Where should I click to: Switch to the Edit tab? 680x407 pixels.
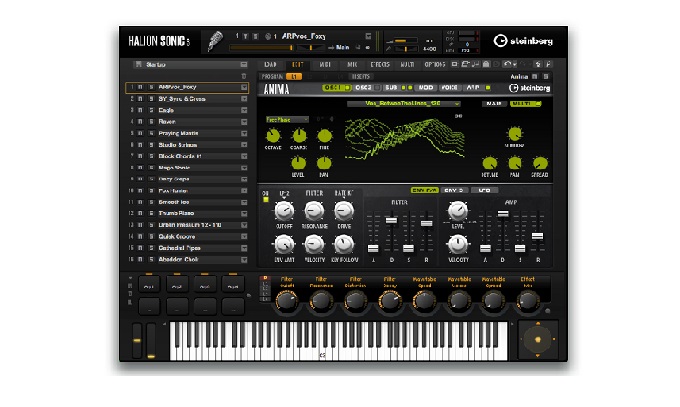pyautogui.click(x=298, y=65)
